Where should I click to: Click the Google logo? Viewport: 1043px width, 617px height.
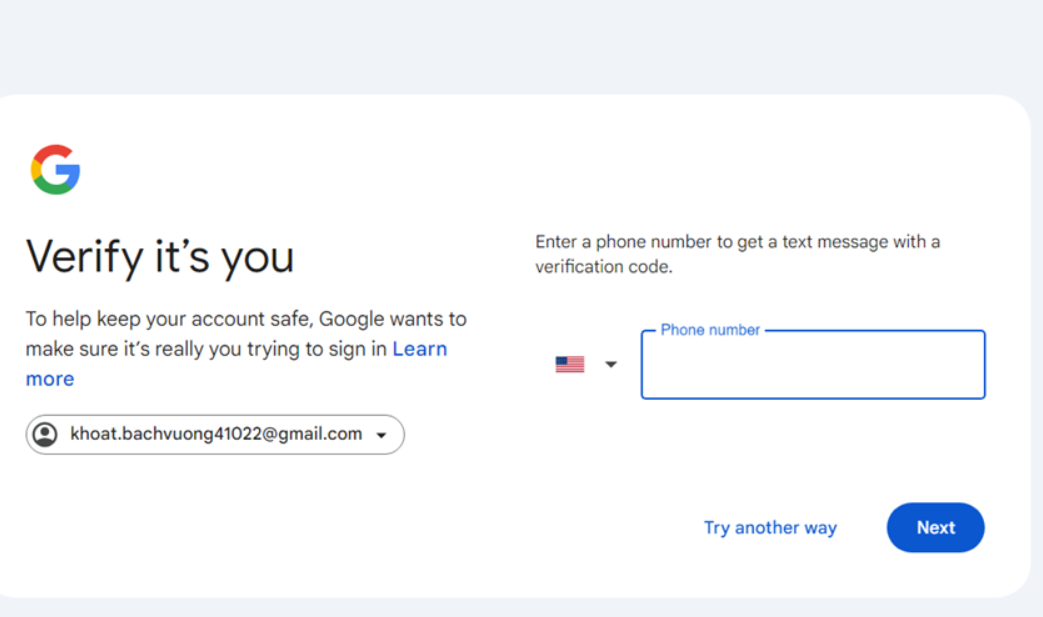tap(56, 169)
